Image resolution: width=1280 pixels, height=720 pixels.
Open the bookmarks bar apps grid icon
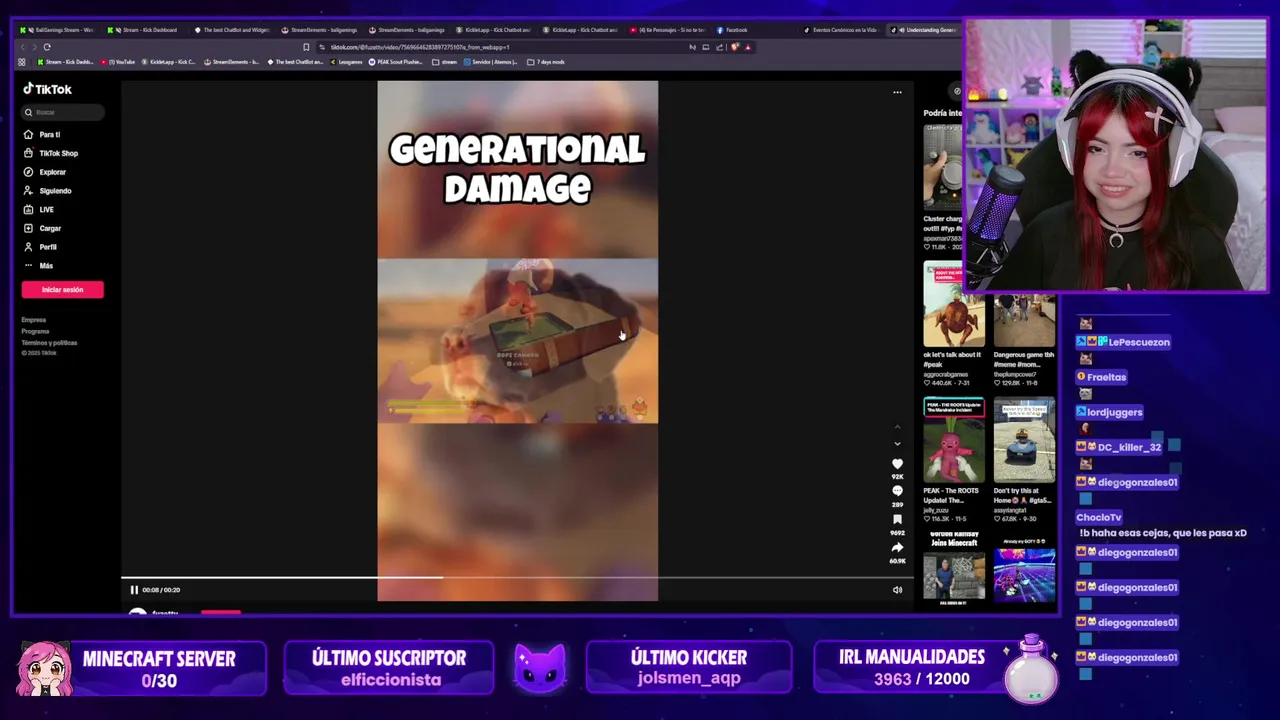(x=22, y=62)
